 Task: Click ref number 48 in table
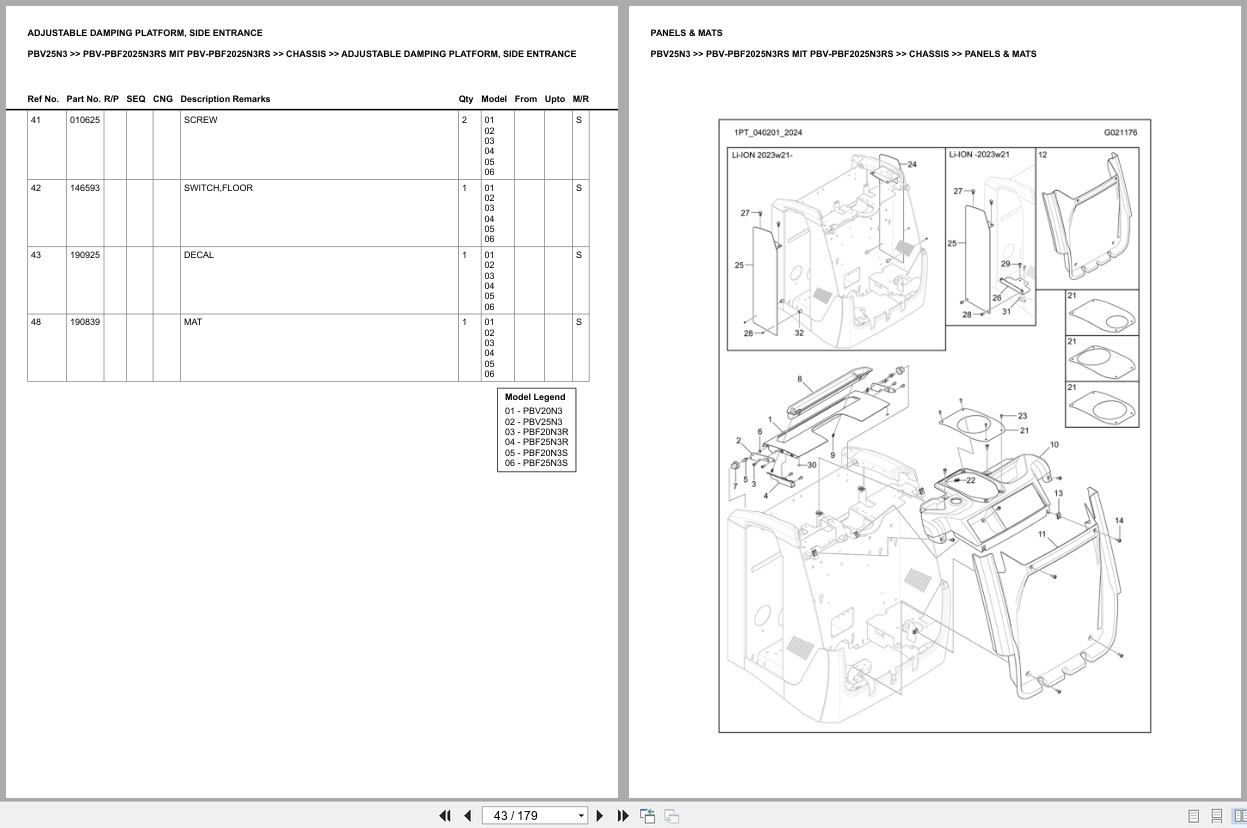coord(36,322)
